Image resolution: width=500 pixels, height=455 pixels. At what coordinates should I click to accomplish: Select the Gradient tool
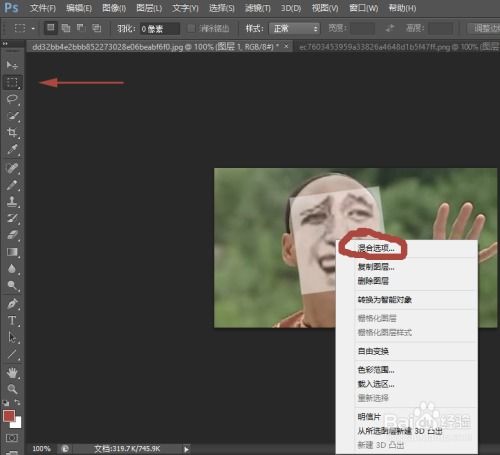point(12,252)
